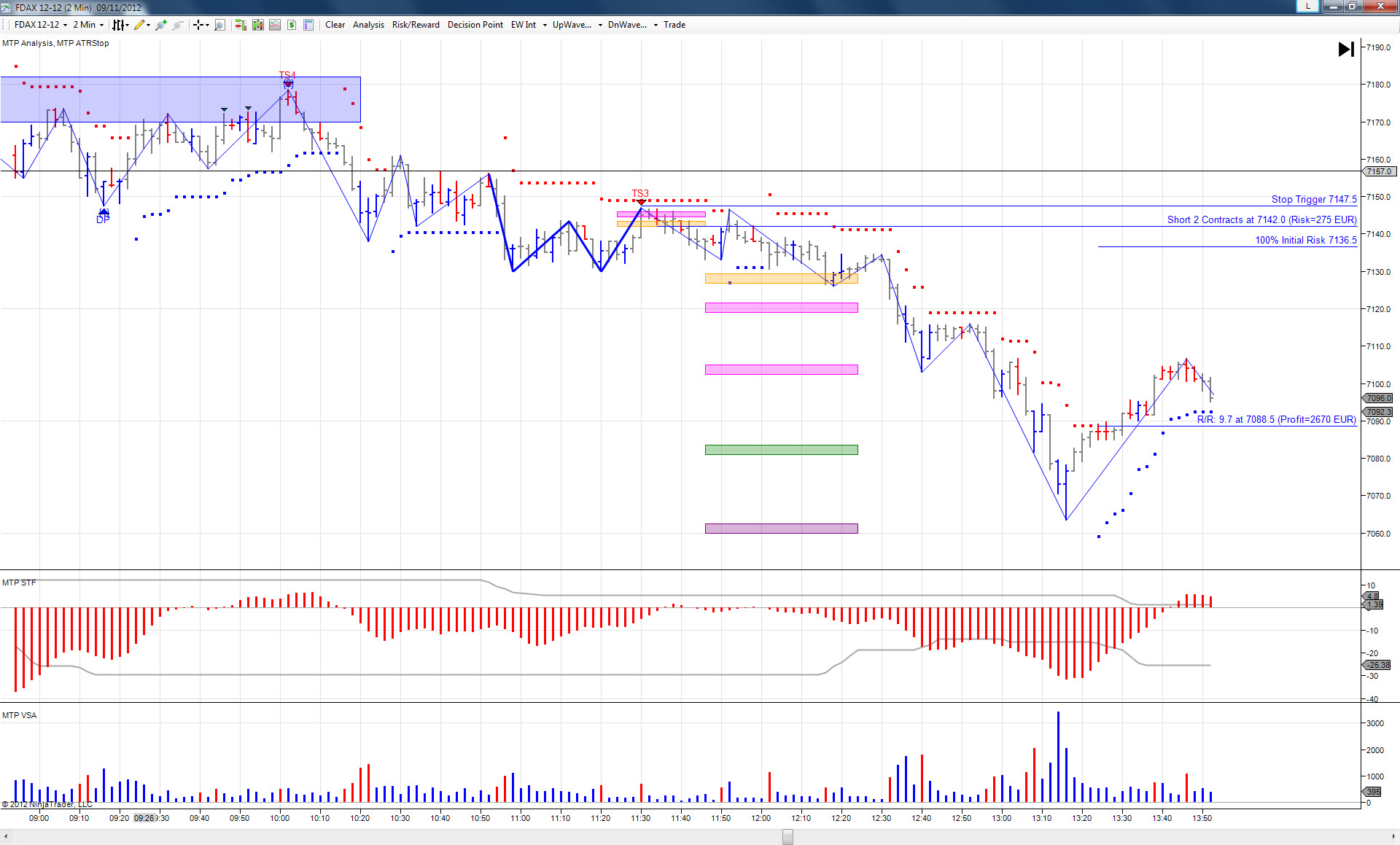Click the 7157.0 price marker on axis
The width and height of the screenshot is (1400, 845).
coord(1379,171)
